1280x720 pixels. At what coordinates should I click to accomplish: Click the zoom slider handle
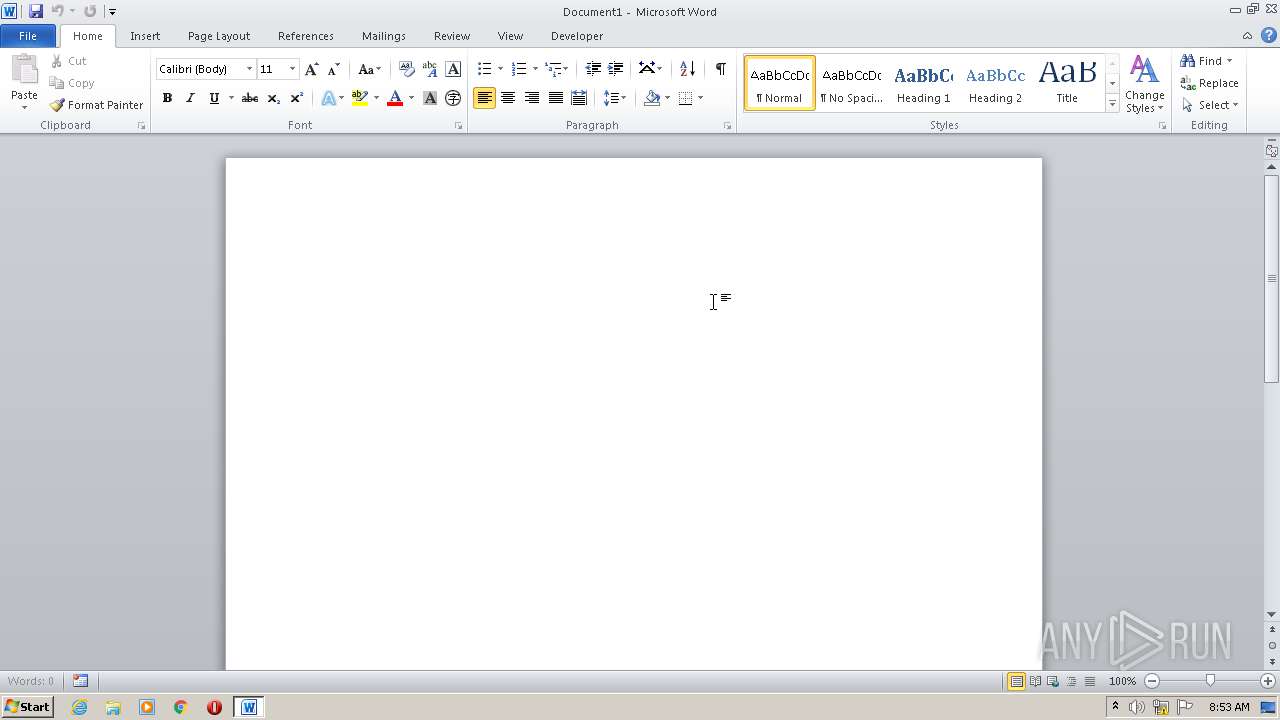(1210, 681)
